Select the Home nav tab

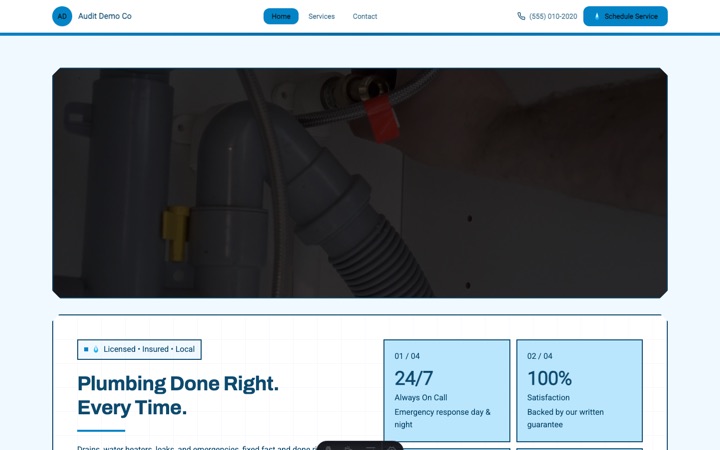click(281, 16)
